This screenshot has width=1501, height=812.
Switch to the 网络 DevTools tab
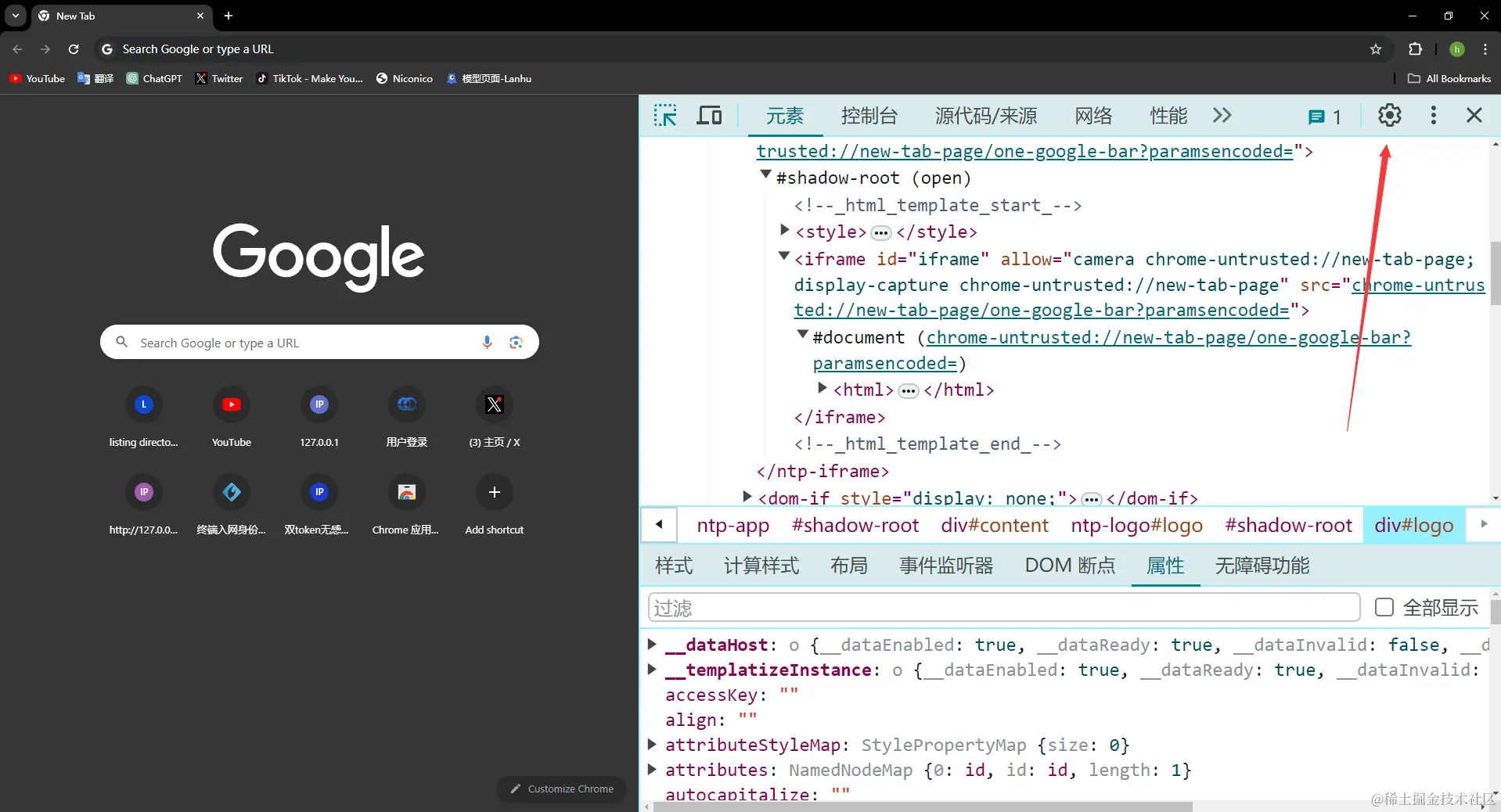coord(1093,116)
